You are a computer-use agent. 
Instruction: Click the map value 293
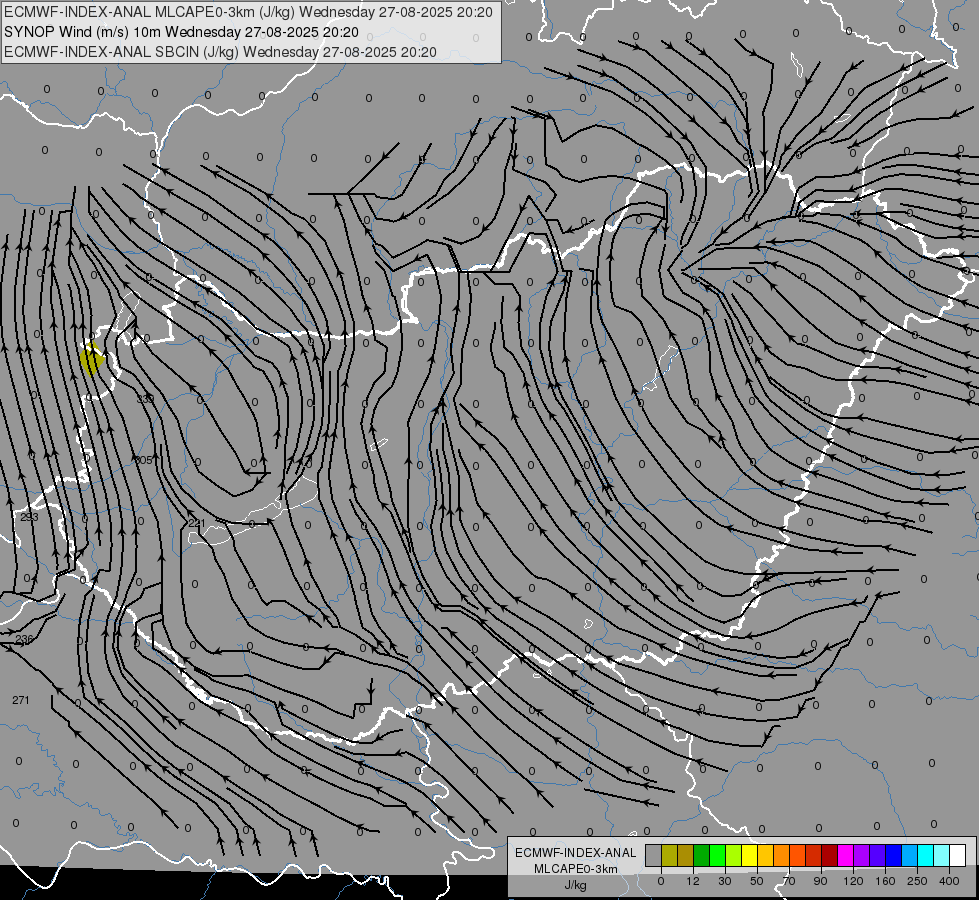click(29, 517)
